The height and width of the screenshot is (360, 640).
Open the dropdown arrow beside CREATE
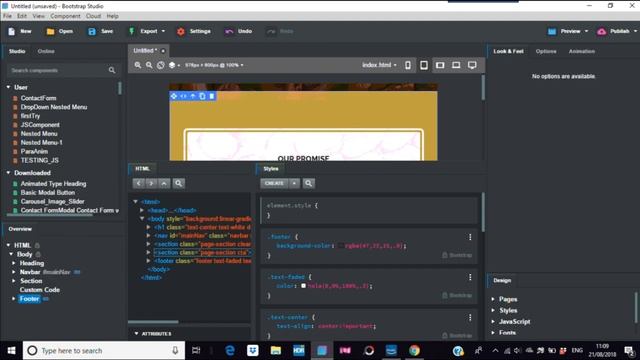(x=294, y=183)
